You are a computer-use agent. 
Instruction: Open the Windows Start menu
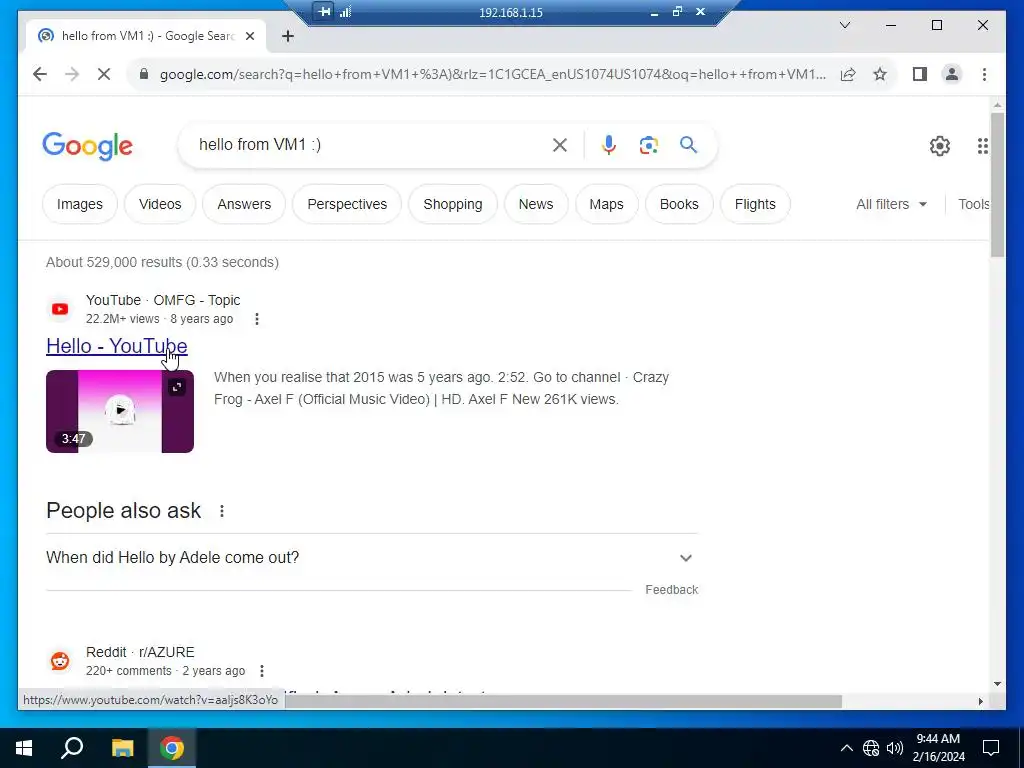coord(24,748)
